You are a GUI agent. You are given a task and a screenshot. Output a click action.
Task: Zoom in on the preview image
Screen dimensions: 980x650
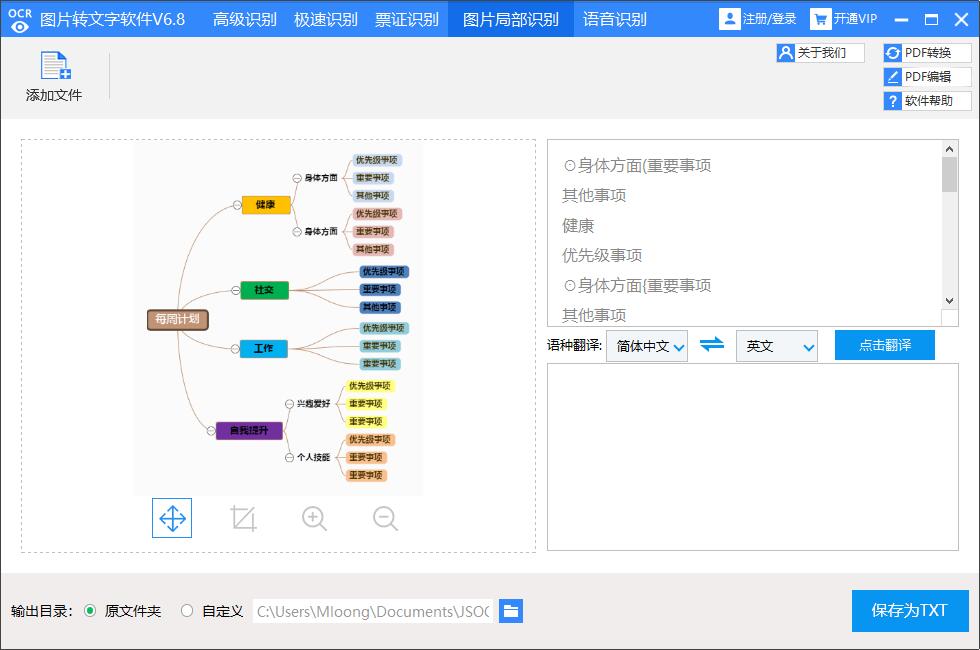[x=314, y=518]
